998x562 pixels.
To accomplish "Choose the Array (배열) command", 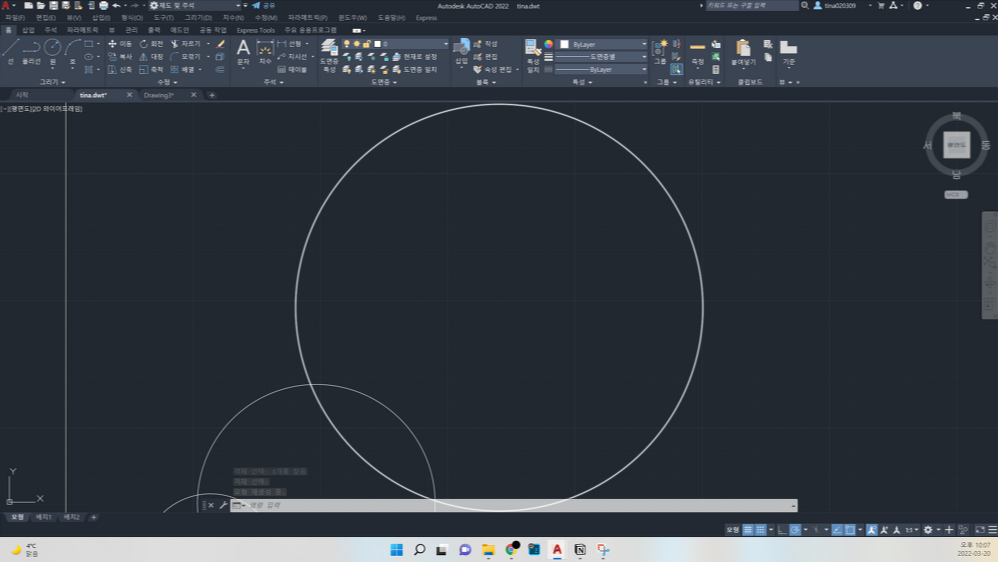I will tap(182, 69).
